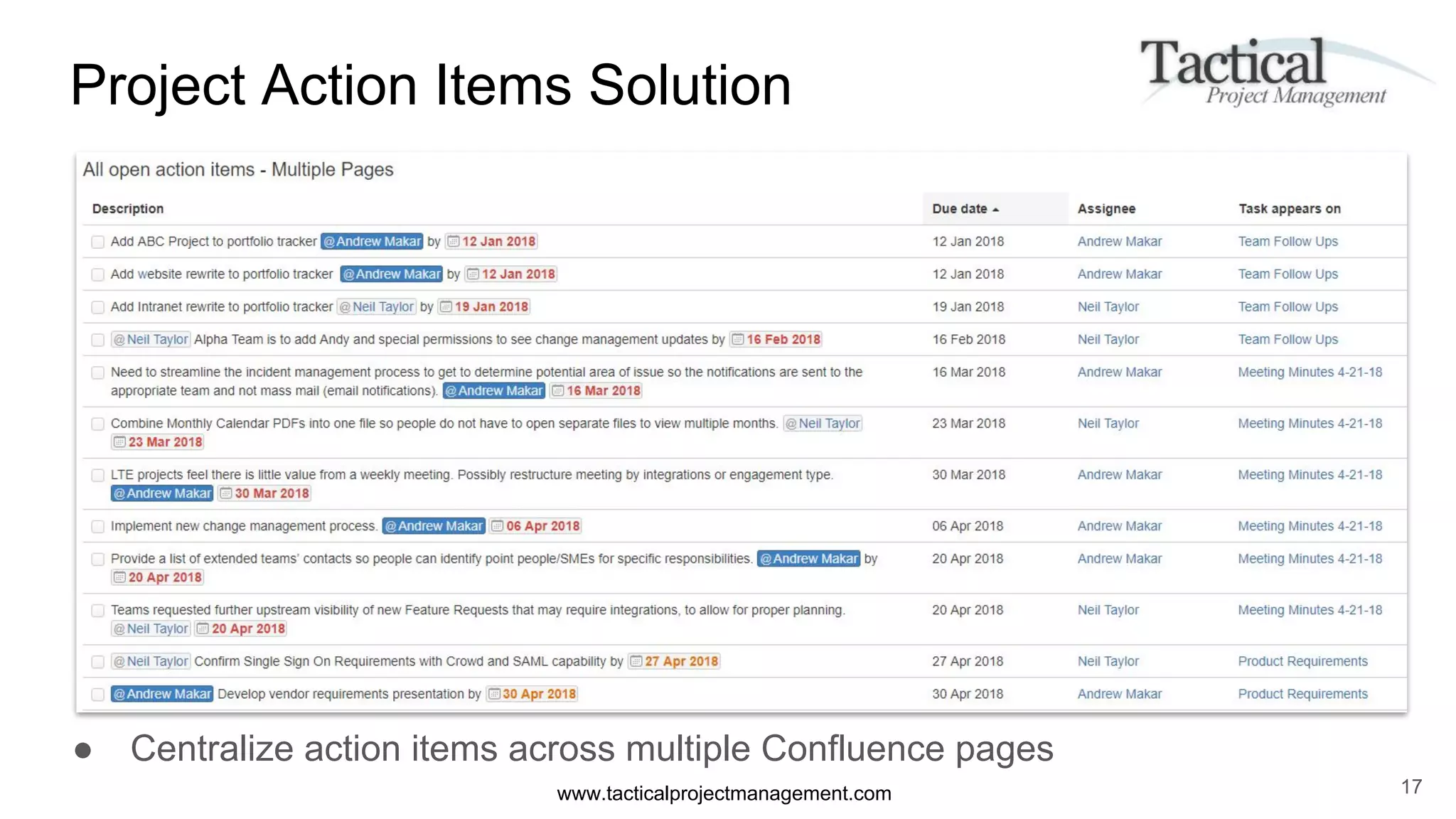This screenshot has width=1456, height=819.
Task: Click the calendar icon beside red 30 Mar 2018
Action: click(x=226, y=493)
